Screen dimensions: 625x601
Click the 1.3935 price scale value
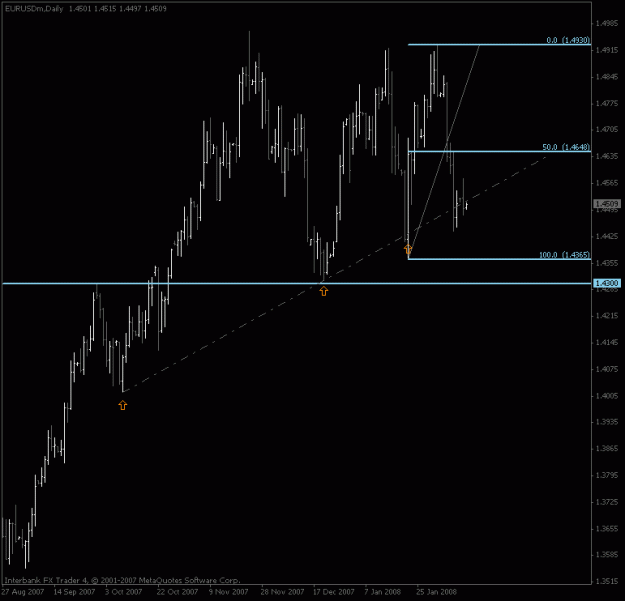coord(607,422)
